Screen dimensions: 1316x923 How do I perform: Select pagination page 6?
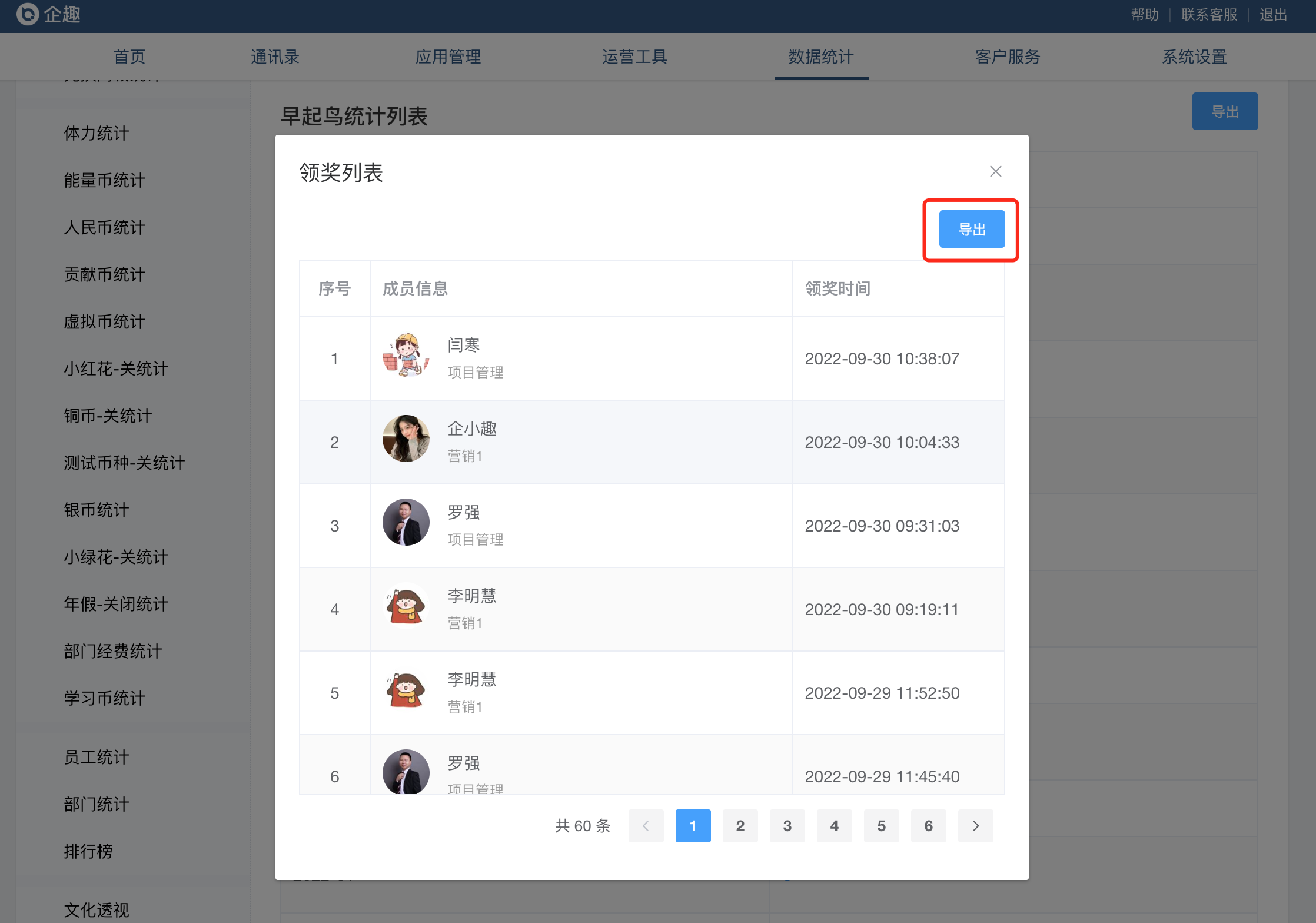coord(928,826)
